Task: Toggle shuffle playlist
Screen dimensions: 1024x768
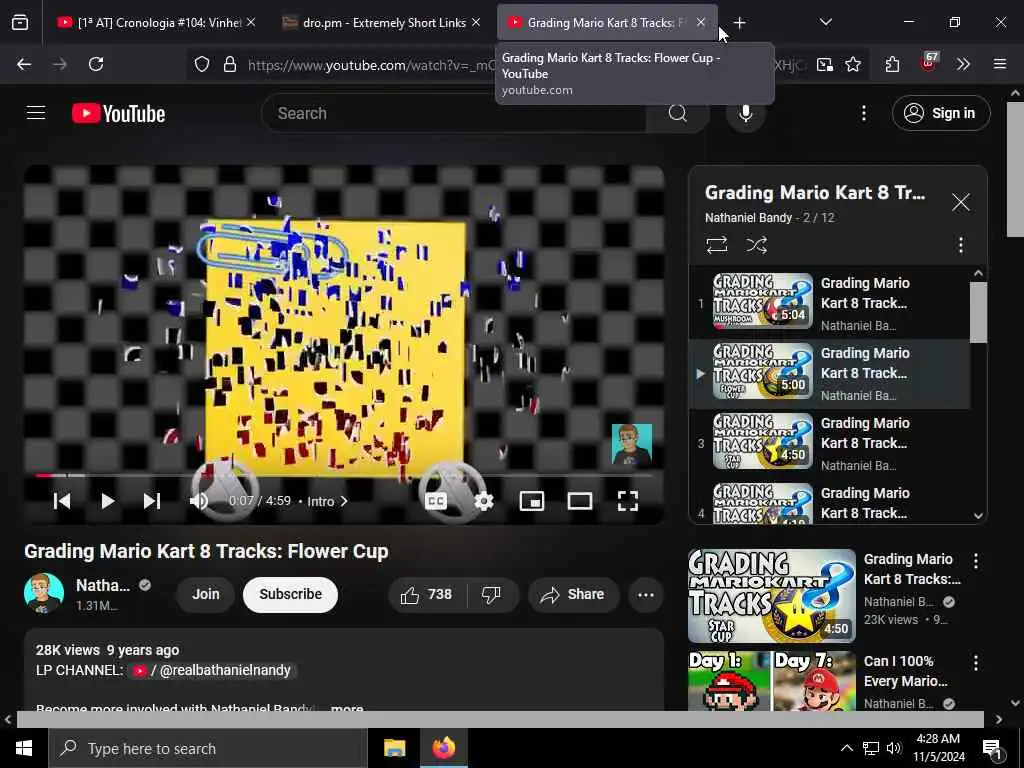Action: (757, 245)
